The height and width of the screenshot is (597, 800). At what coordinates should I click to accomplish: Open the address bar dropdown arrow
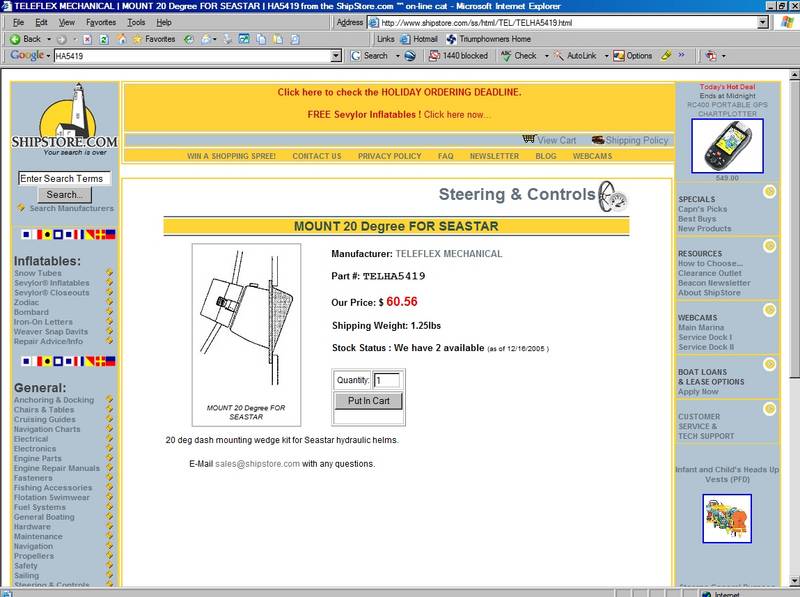click(763, 22)
